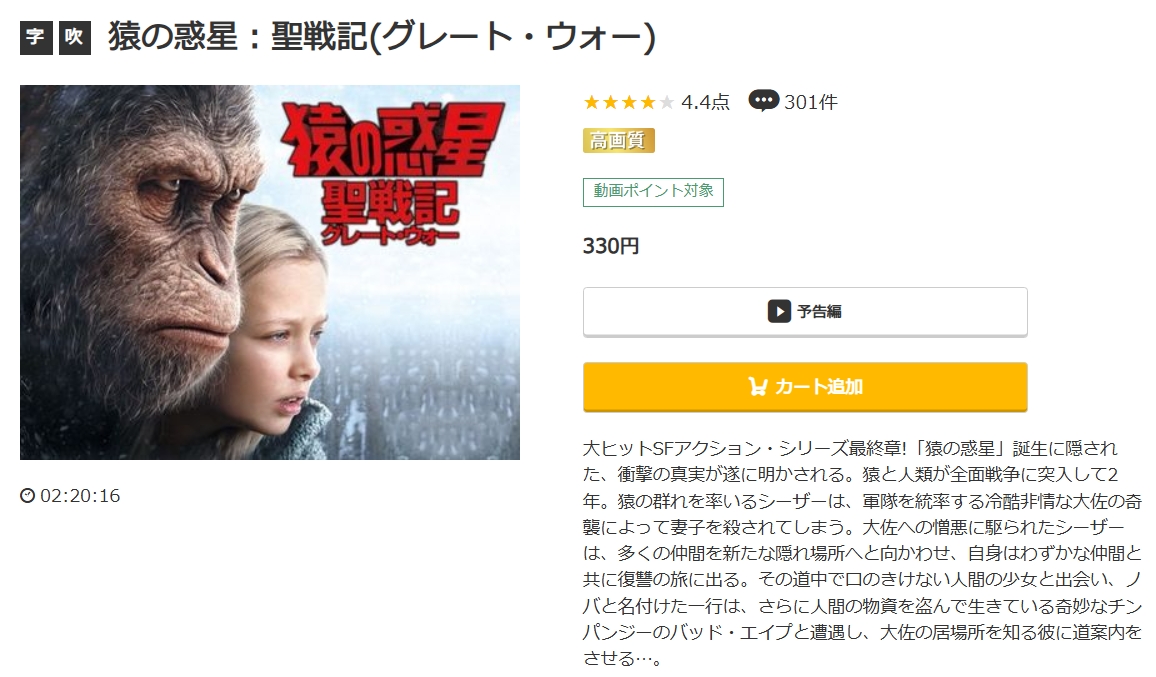Click the 02:20:16 duration text
This screenshot has height=677, width=1156.
80,496
